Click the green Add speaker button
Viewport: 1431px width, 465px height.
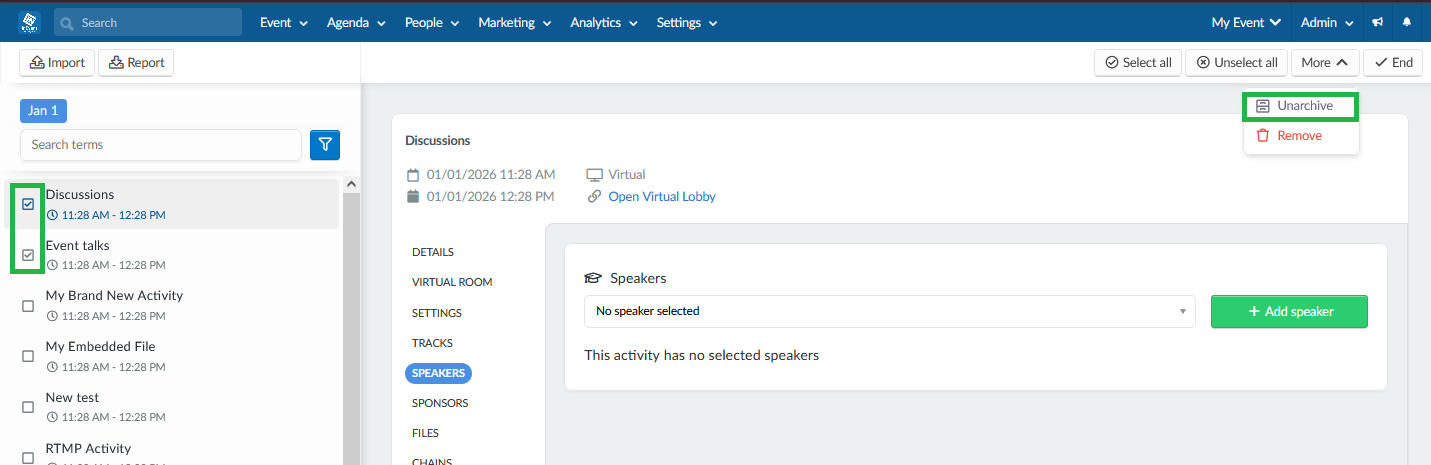coord(1289,311)
